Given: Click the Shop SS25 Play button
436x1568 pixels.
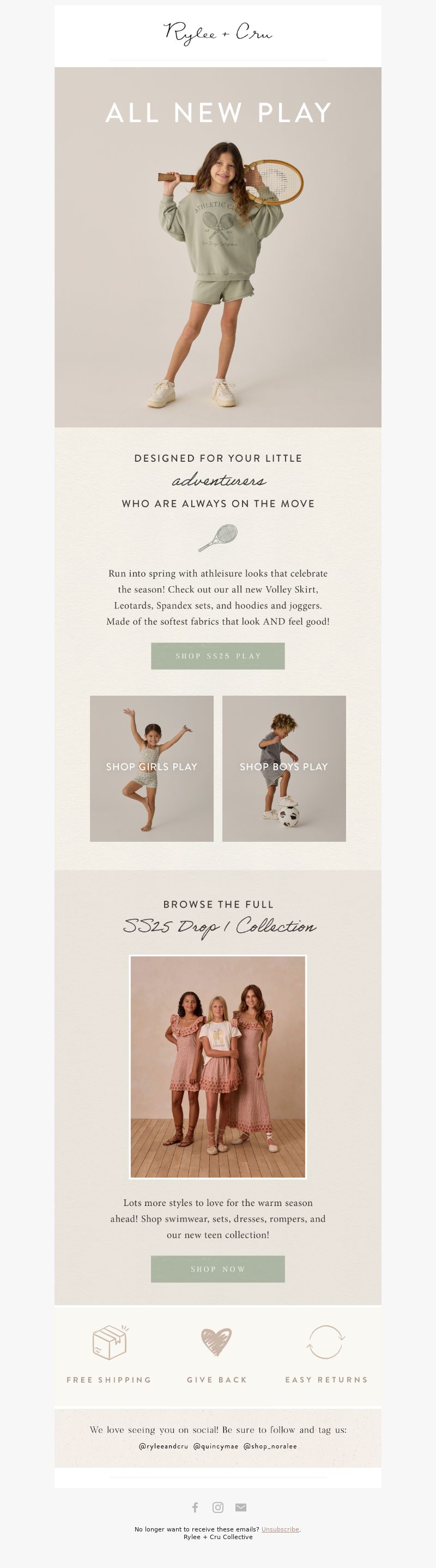Looking at the screenshot, I should pyautogui.click(x=217, y=656).
